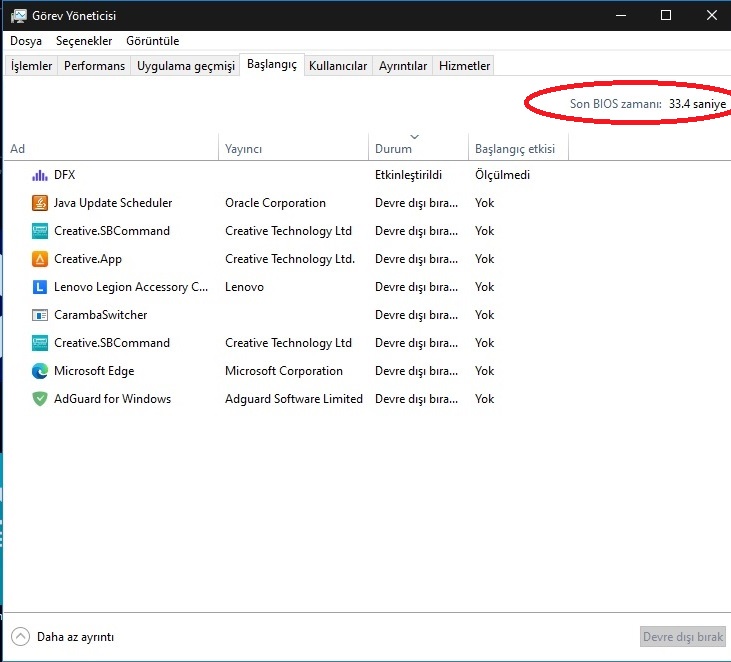
Task: Switch to the İşlemler tab
Action: coord(31,66)
